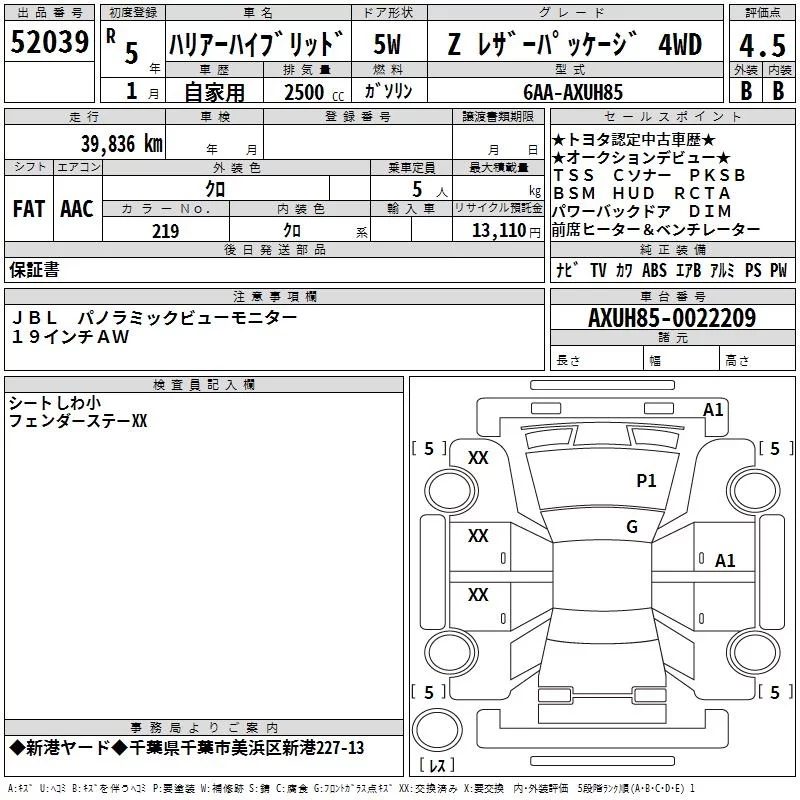Select the A1 mark beside the front bumper
The width and height of the screenshot is (800, 800).
coord(713,409)
